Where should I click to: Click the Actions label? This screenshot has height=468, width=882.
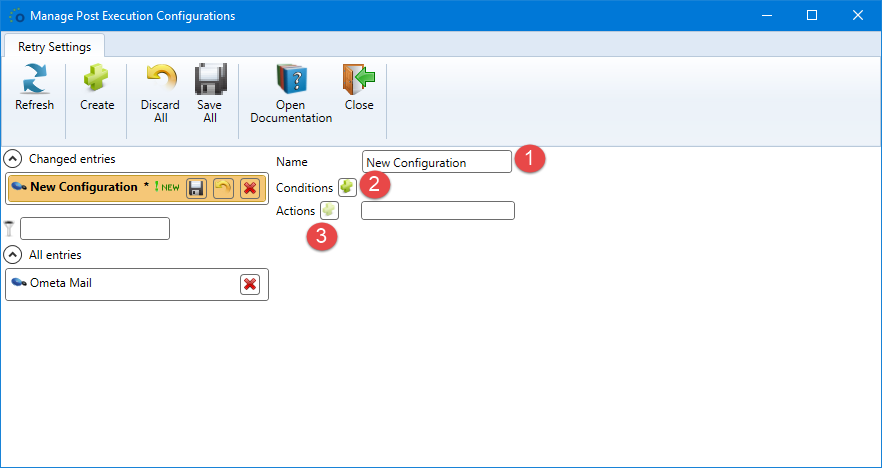click(295, 210)
